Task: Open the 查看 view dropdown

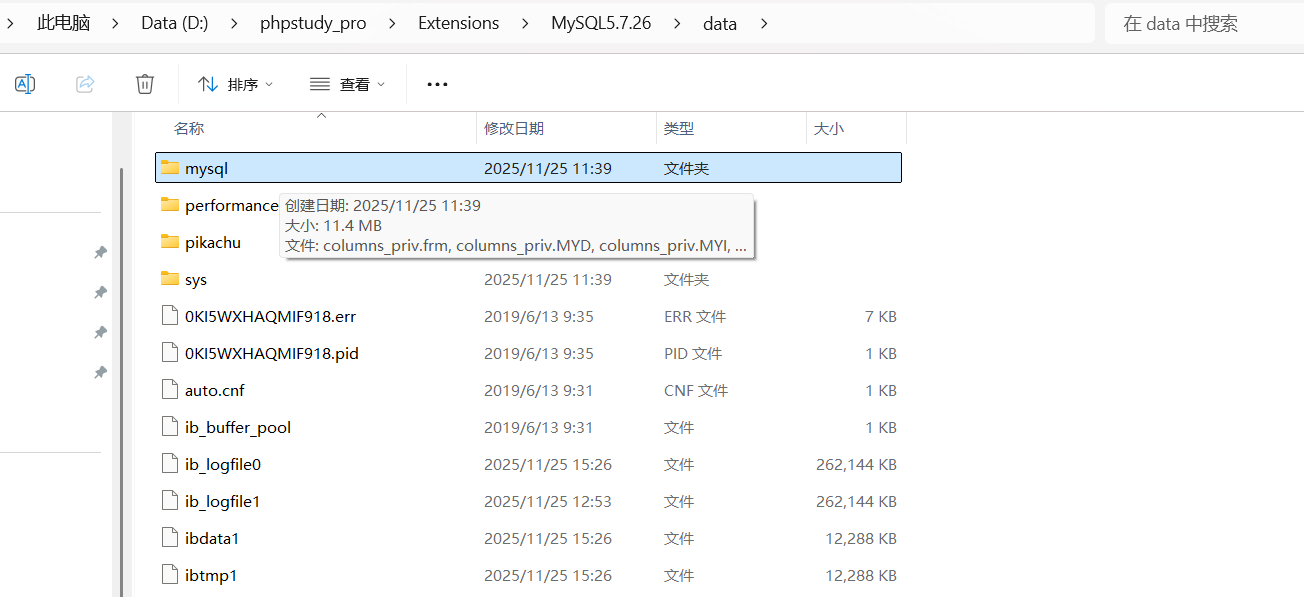Action: coord(347,83)
